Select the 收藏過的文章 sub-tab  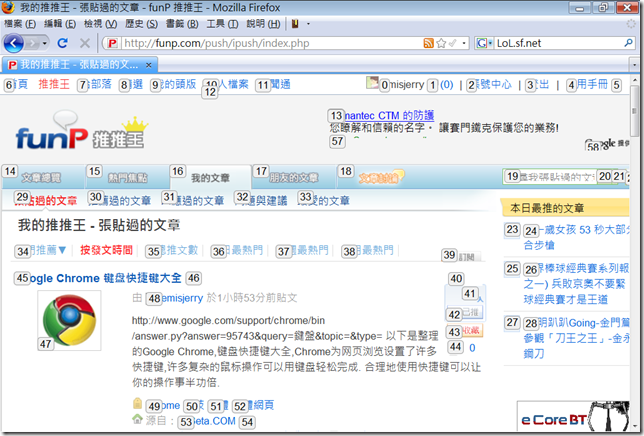(193, 200)
